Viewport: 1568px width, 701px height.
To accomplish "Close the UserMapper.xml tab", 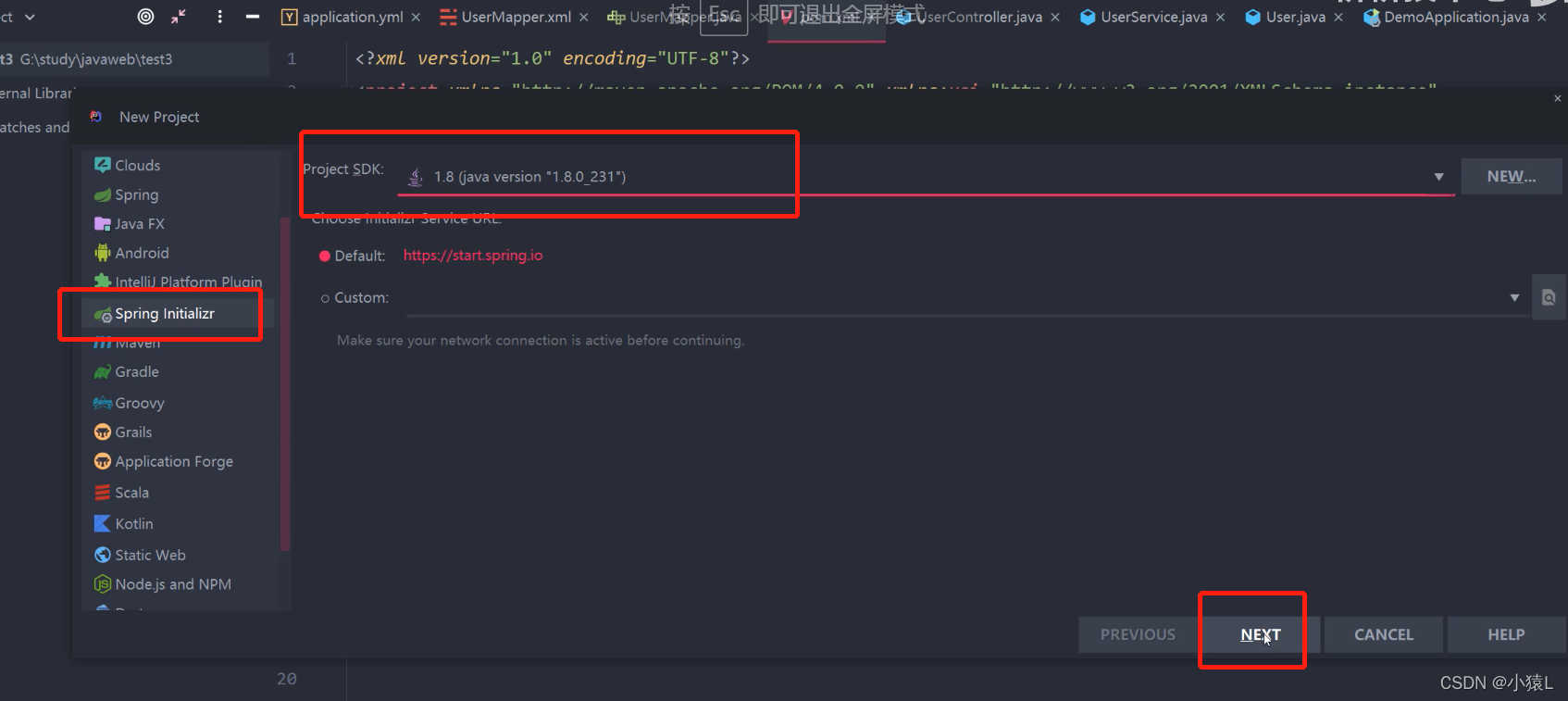I will tap(583, 18).
